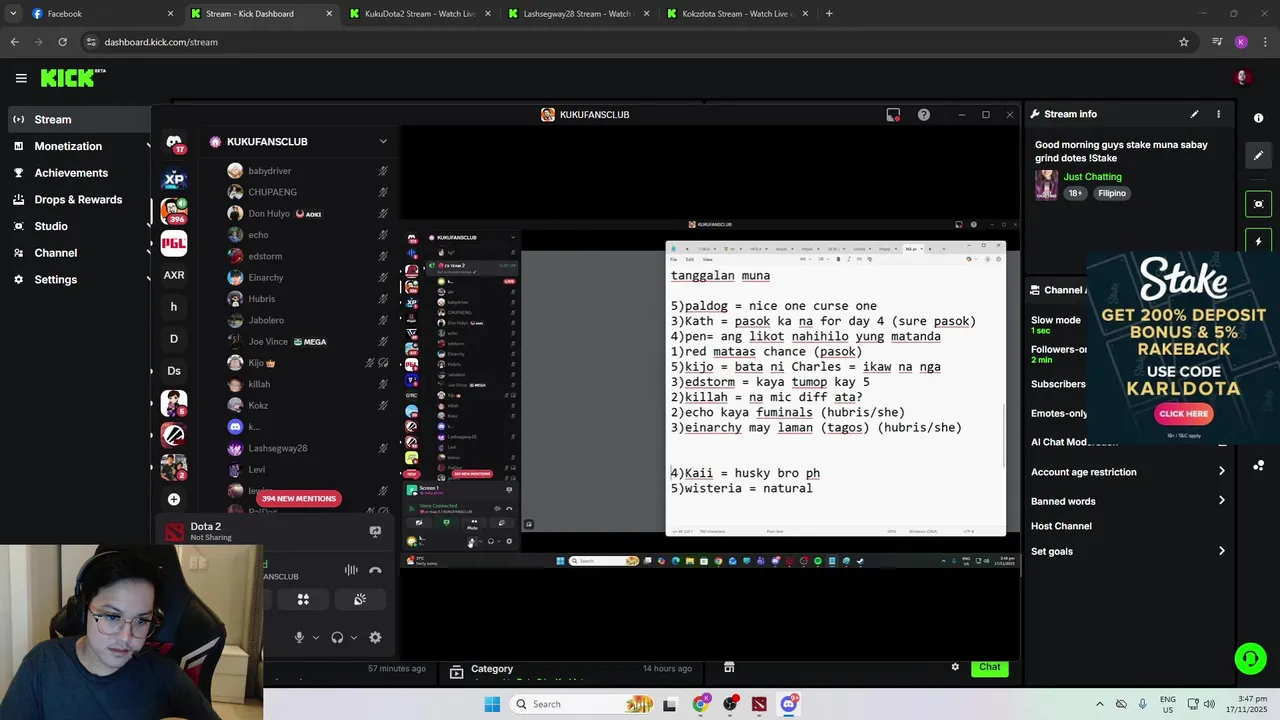Expand the KUKUFANSCLUB server dropdown
The height and width of the screenshot is (720, 1280).
[383, 142]
